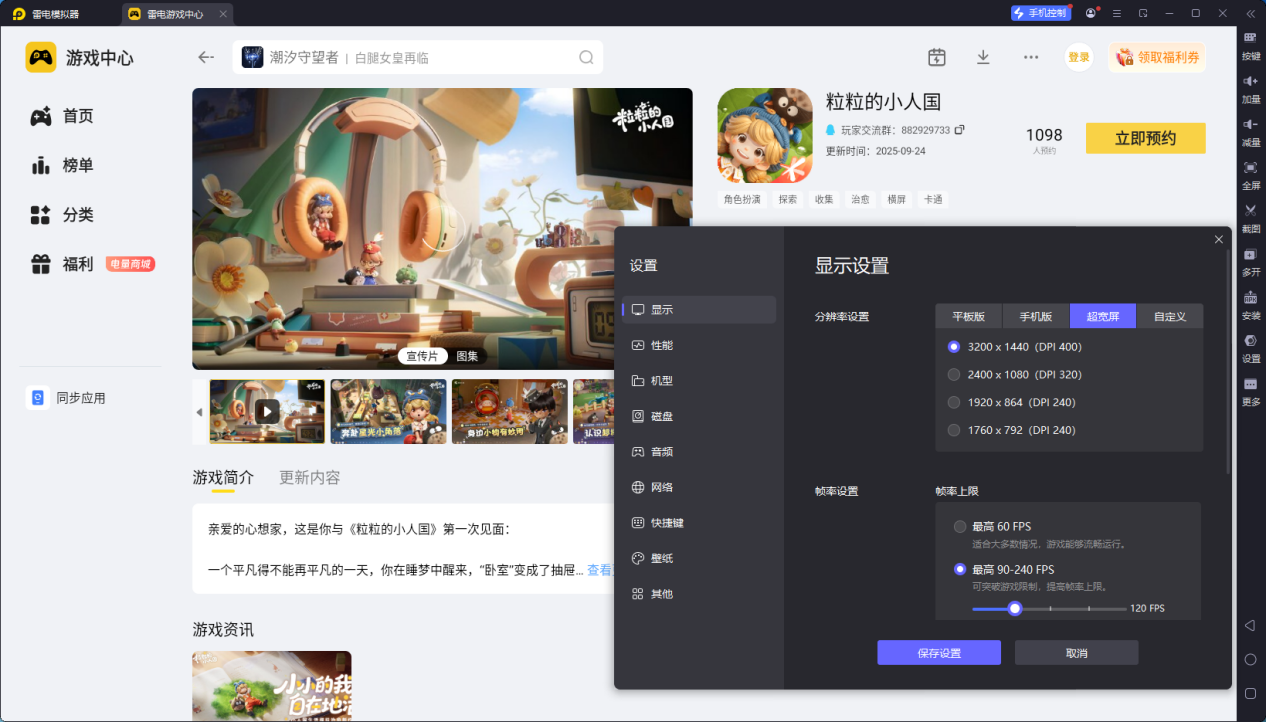Open the more options menu in top bar

point(1030,57)
